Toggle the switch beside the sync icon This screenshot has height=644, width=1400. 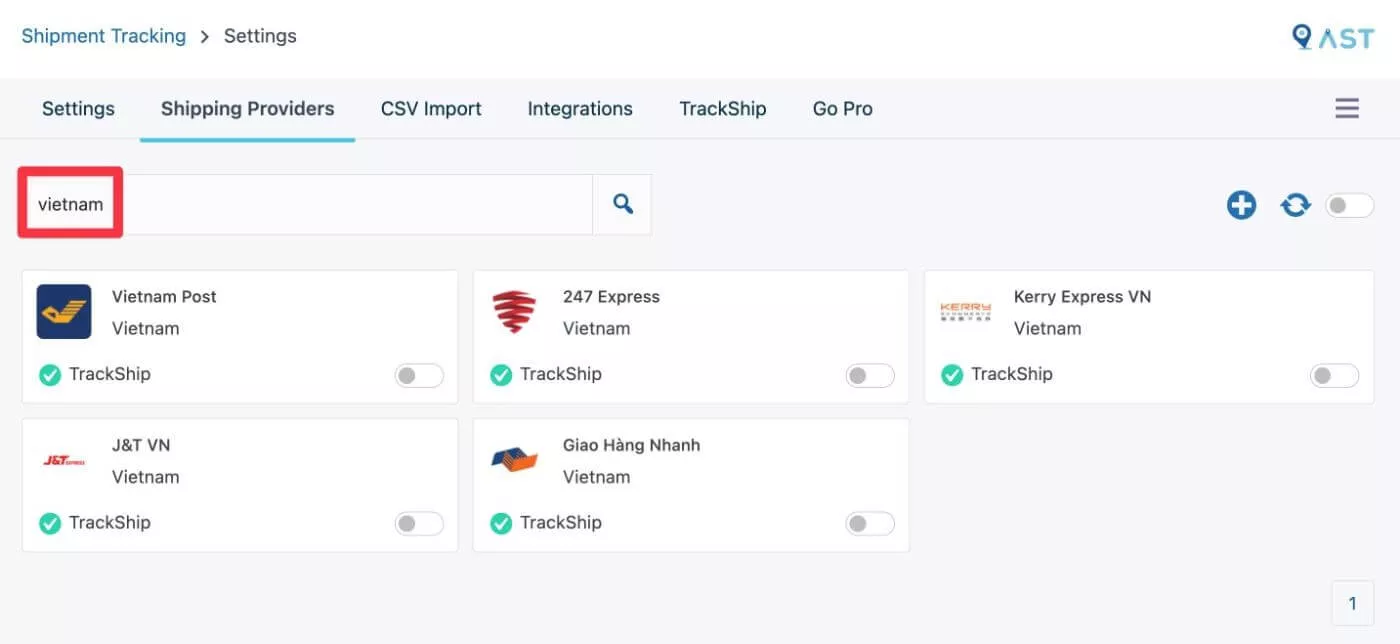[x=1350, y=206]
